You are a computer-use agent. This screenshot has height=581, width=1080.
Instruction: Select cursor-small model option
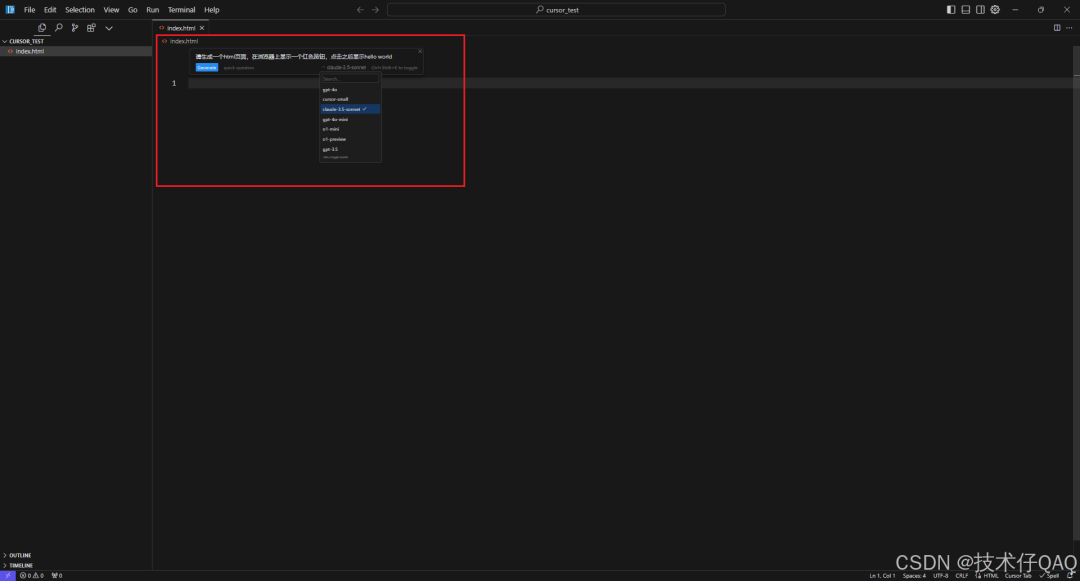[350, 99]
